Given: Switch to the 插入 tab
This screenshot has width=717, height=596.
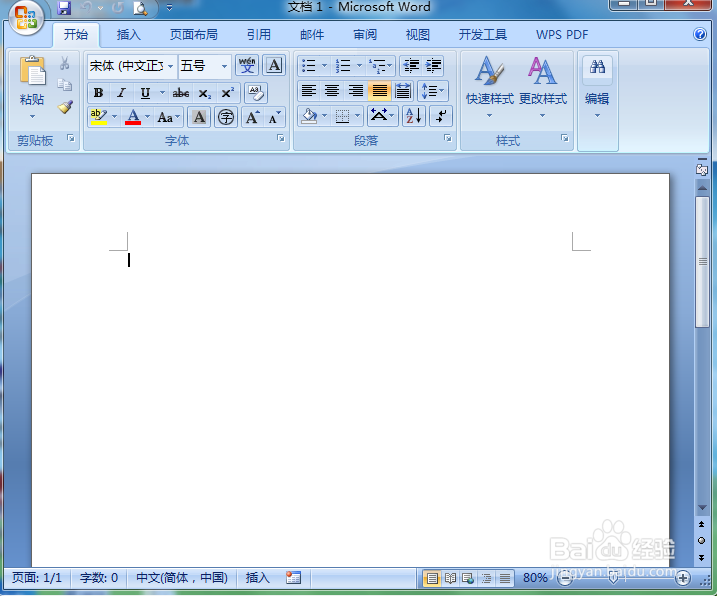Looking at the screenshot, I should (x=128, y=35).
